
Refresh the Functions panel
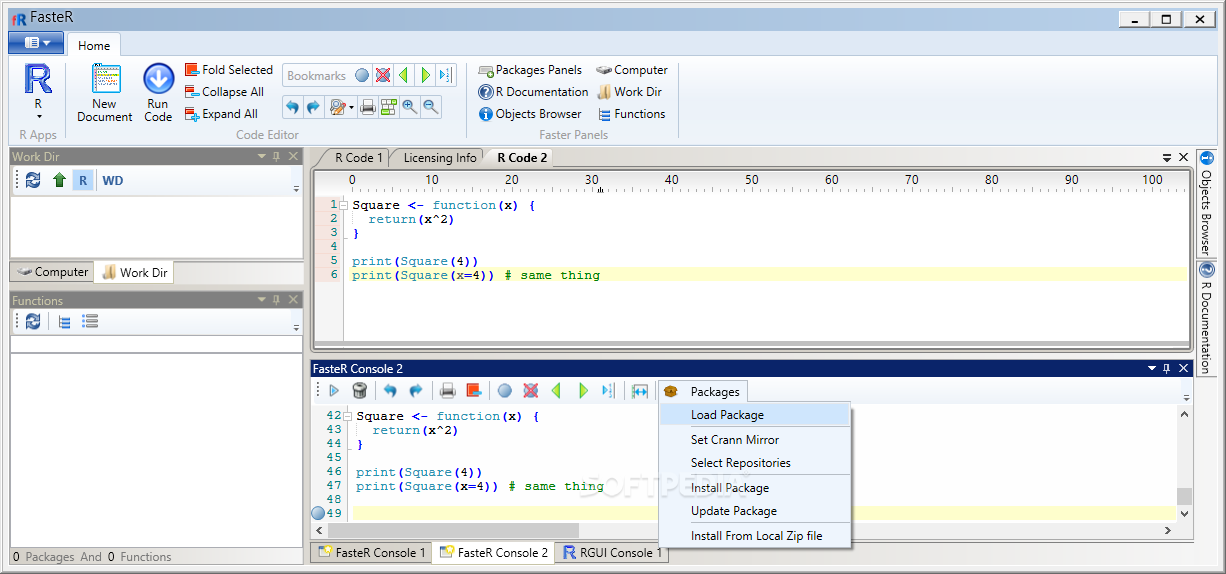(33, 321)
